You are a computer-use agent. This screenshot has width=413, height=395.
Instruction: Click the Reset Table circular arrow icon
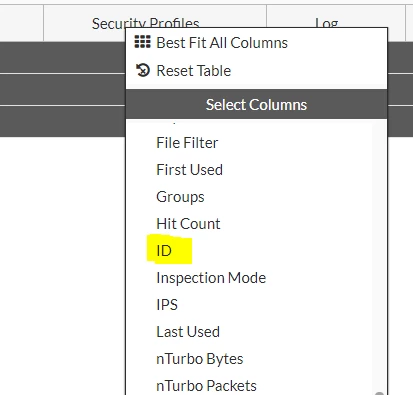tap(143, 70)
